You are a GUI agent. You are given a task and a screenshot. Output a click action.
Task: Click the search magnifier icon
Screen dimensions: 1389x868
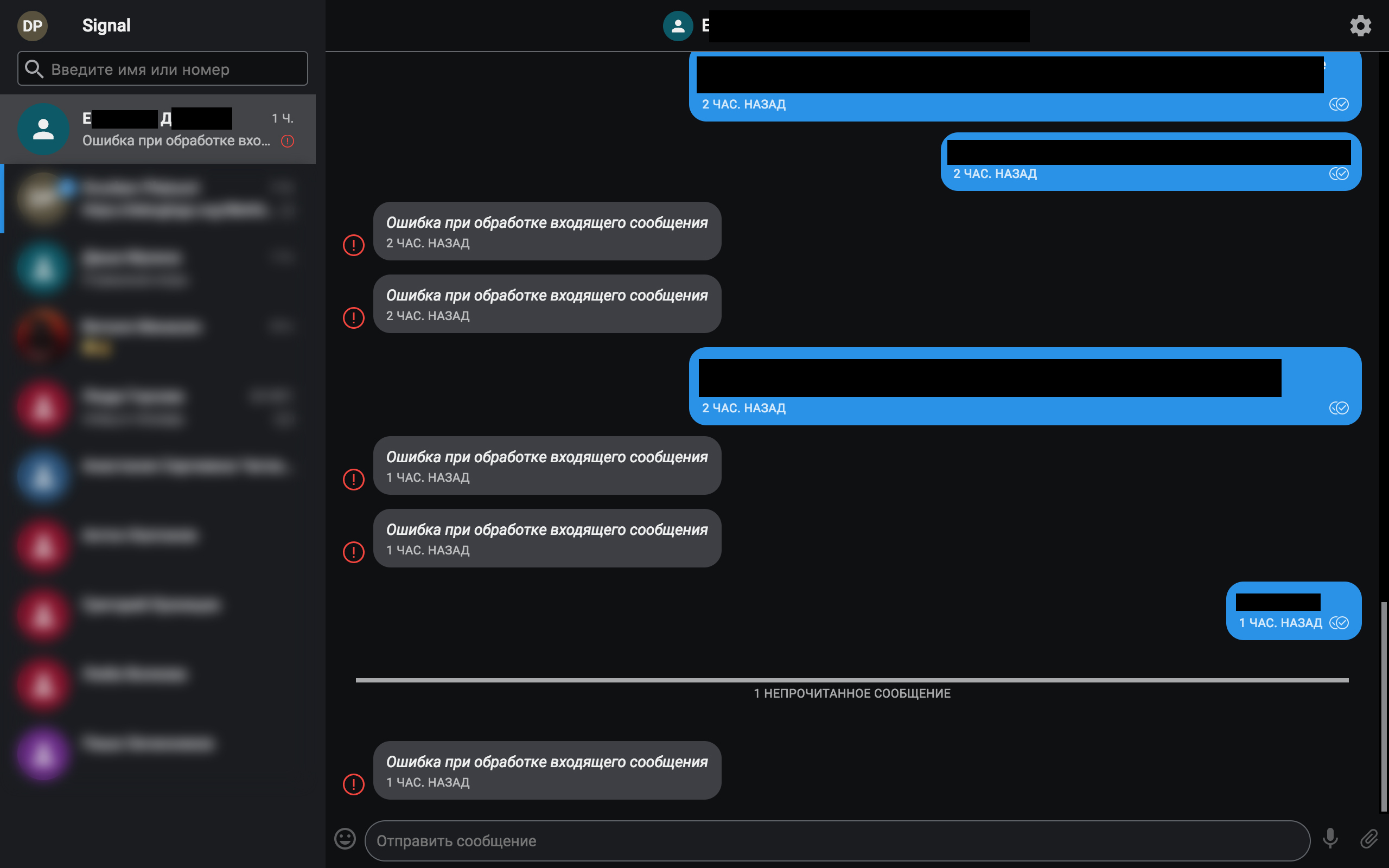[34, 68]
